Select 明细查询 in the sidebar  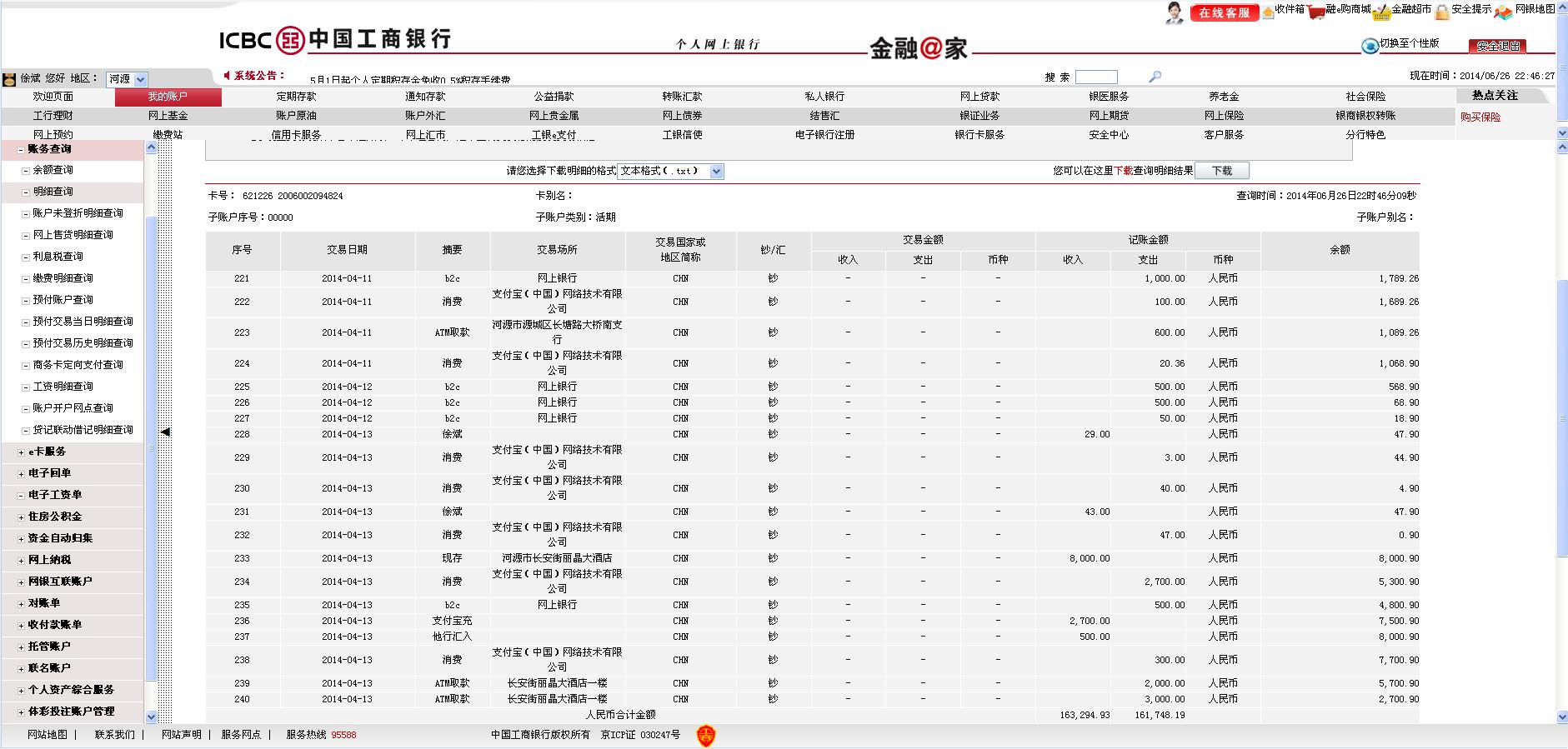coord(53,192)
